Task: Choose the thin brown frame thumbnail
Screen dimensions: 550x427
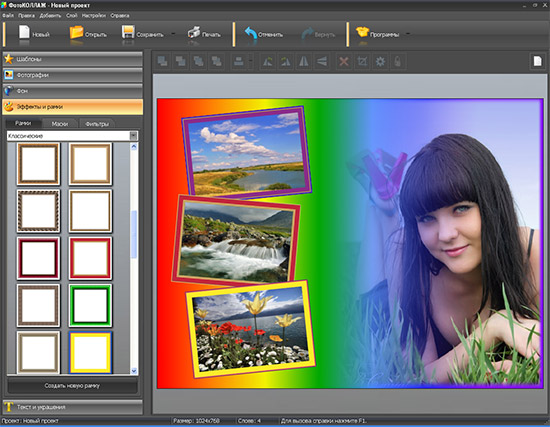Action: (90, 211)
